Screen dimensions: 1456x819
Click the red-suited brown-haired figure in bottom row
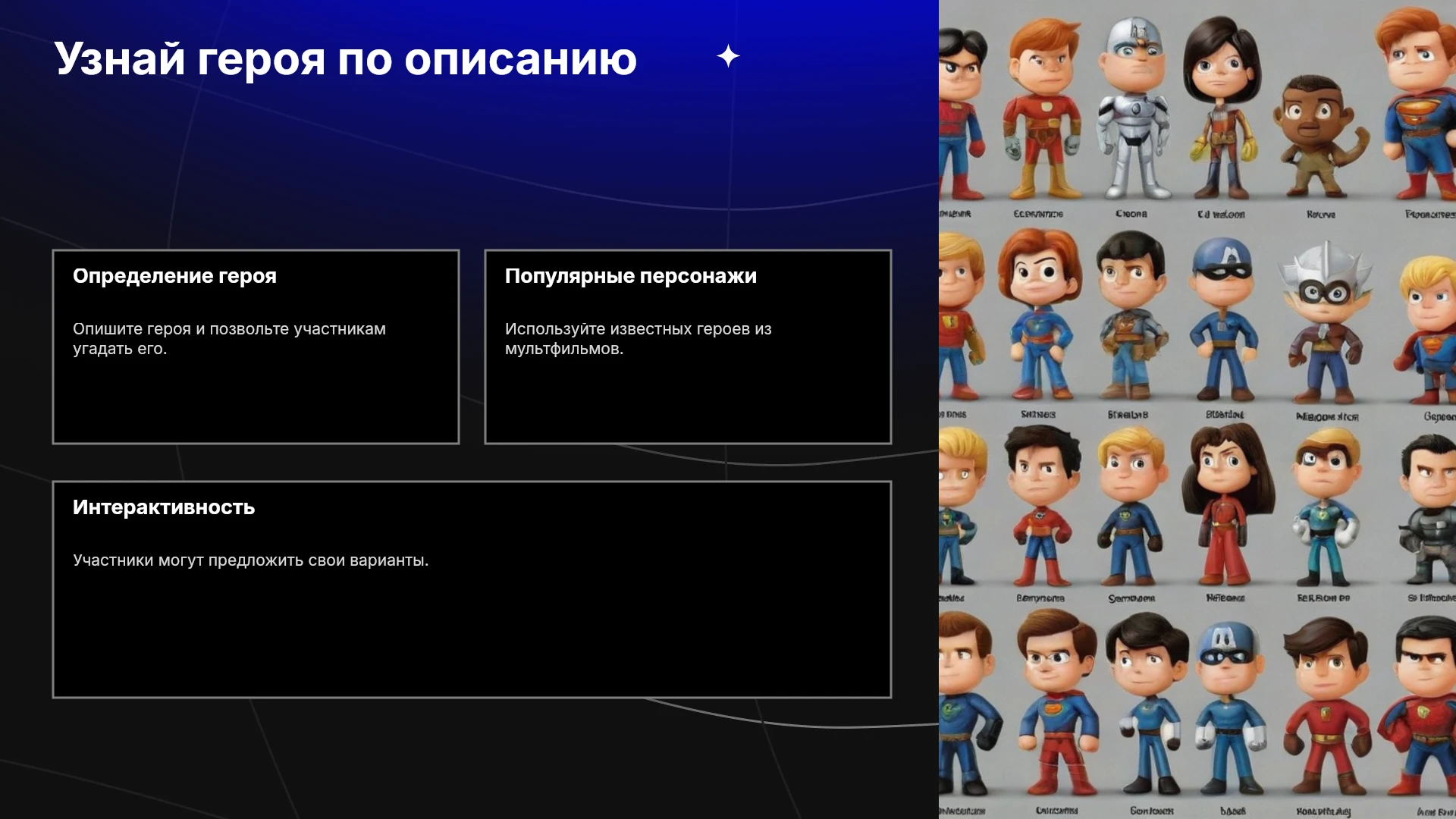[x=1326, y=707]
